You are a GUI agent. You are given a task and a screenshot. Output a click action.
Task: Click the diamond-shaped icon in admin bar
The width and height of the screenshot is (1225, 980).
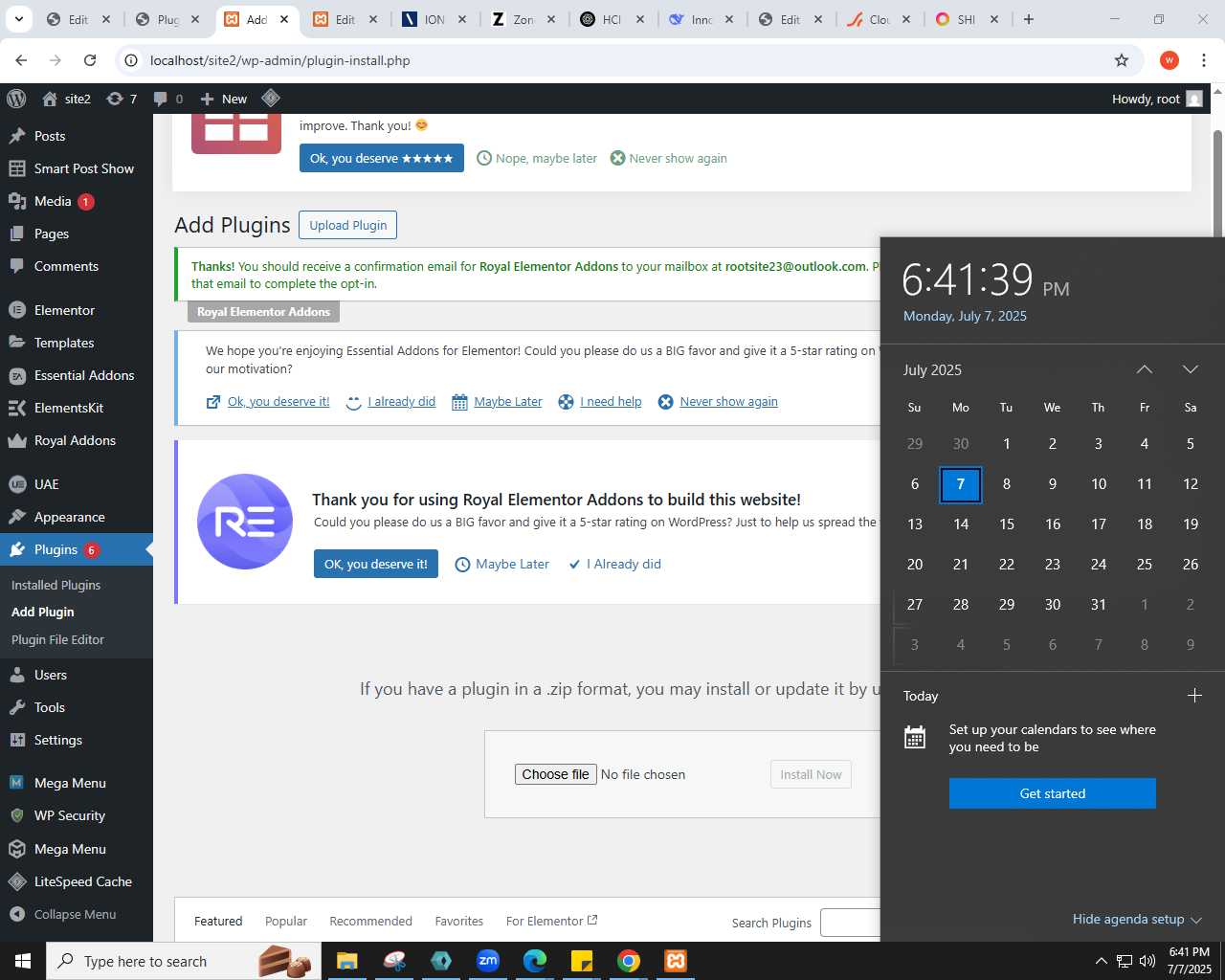[x=271, y=98]
